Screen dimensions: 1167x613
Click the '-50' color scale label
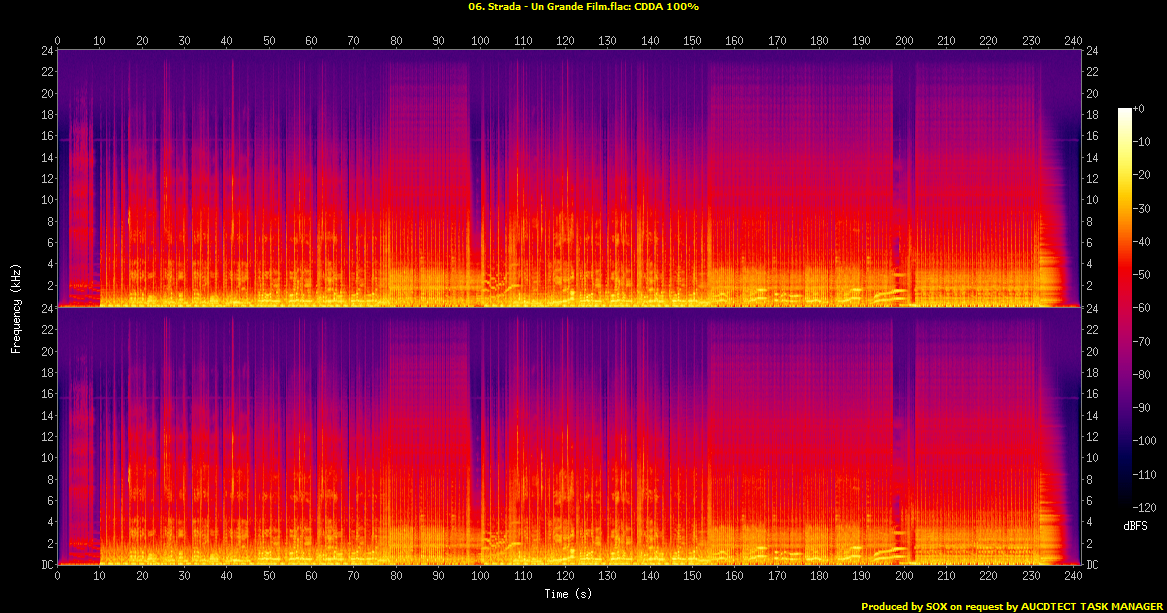(1141, 275)
